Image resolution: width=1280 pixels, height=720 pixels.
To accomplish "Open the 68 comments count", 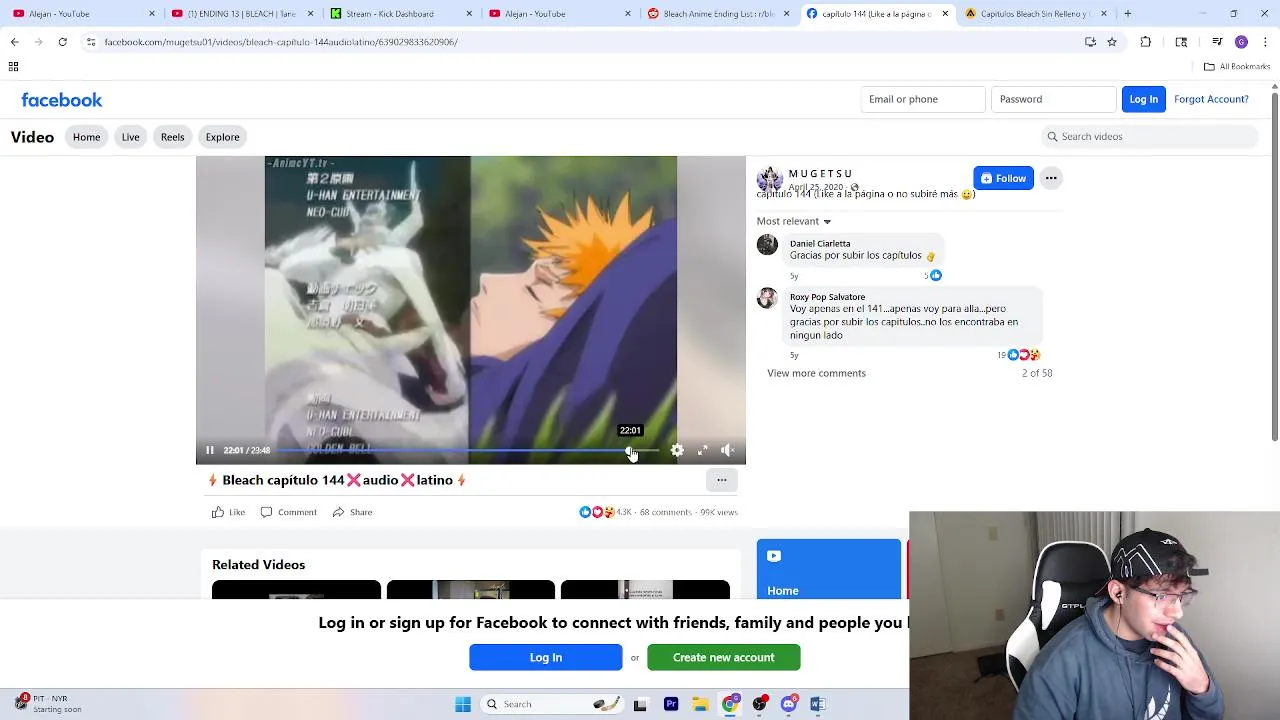I will (665, 512).
